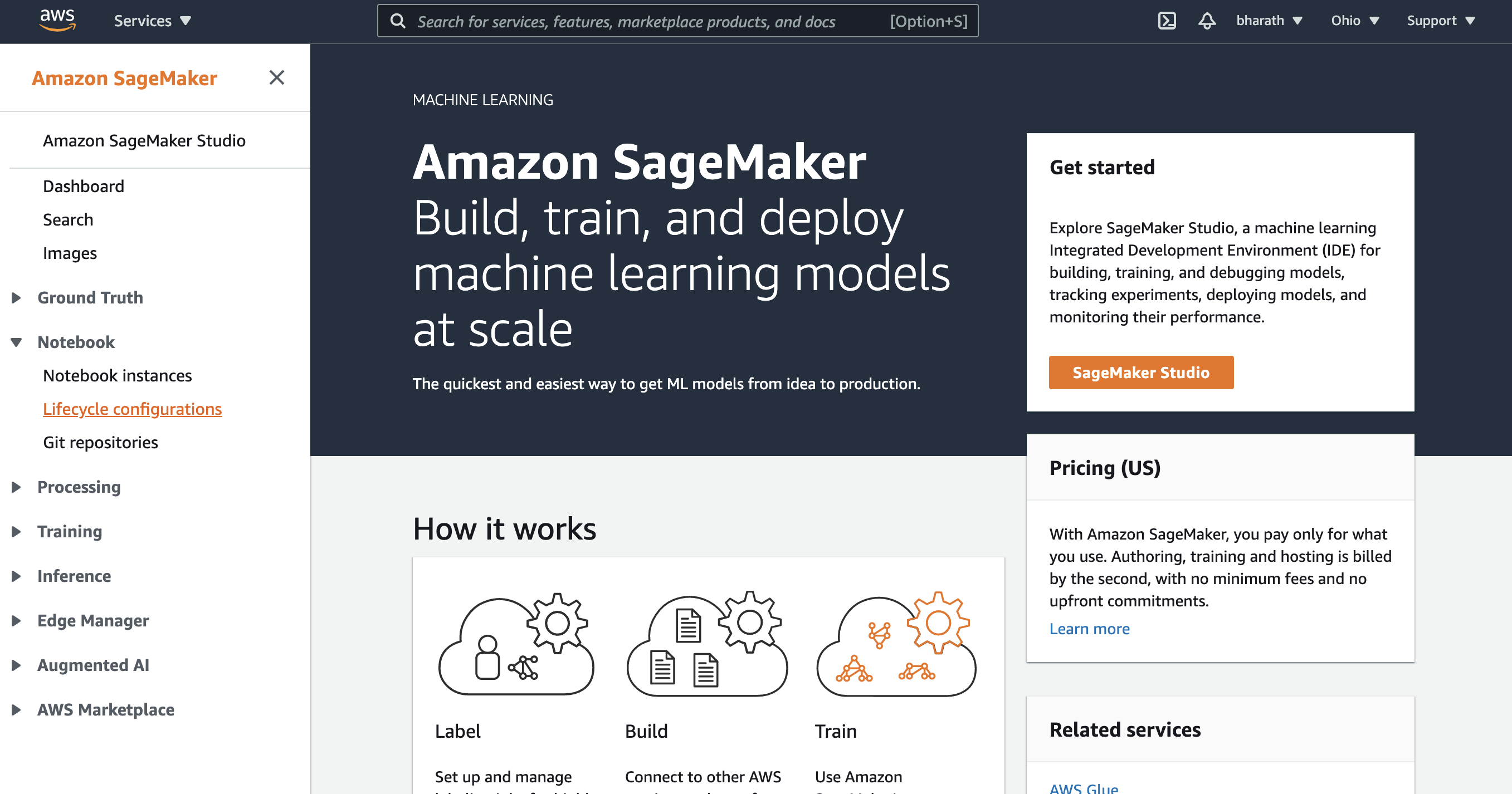Open the notifications bell icon
Image resolution: width=1512 pixels, height=794 pixels.
point(1207,21)
